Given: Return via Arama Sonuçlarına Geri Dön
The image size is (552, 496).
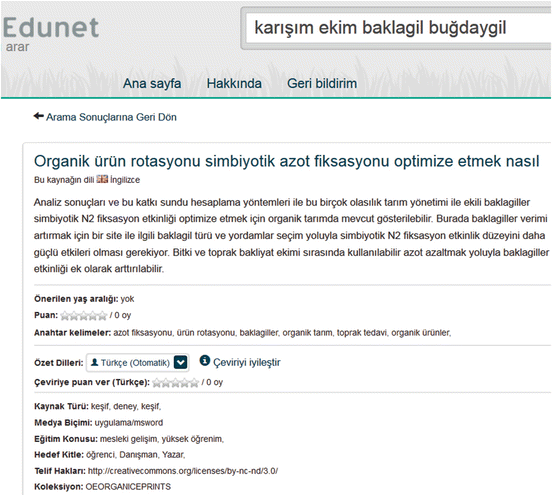Looking at the screenshot, I should (111, 117).
